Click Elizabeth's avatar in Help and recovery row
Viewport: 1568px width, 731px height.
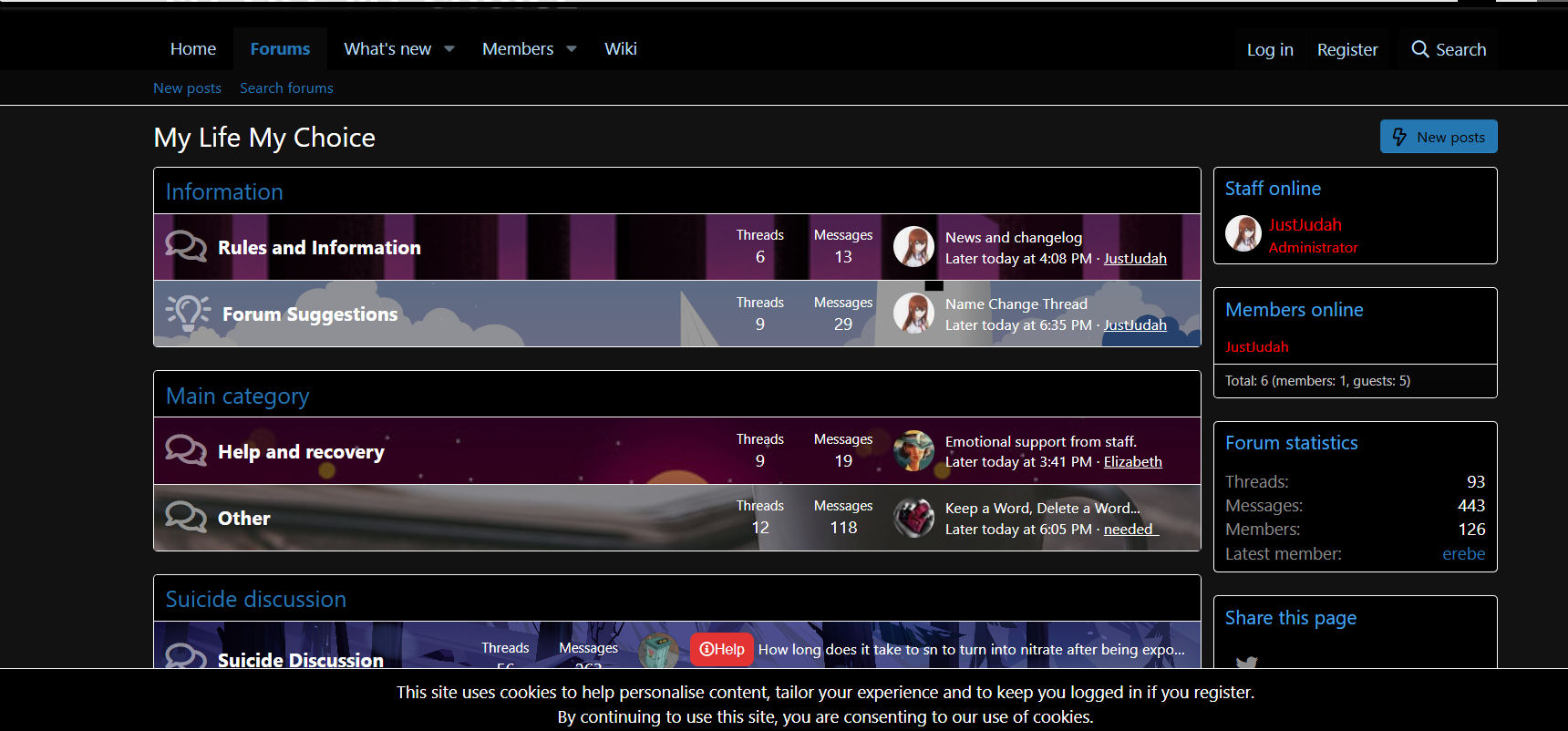pyautogui.click(x=913, y=450)
